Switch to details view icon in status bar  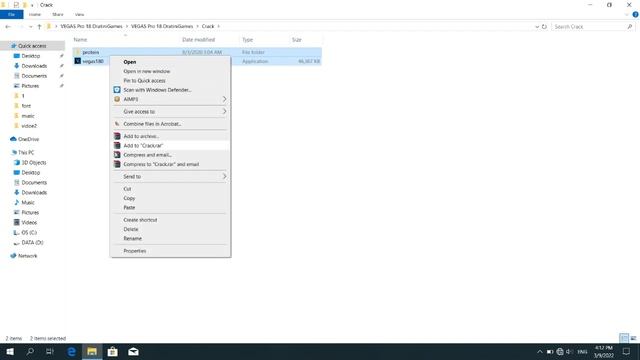tap(624, 338)
